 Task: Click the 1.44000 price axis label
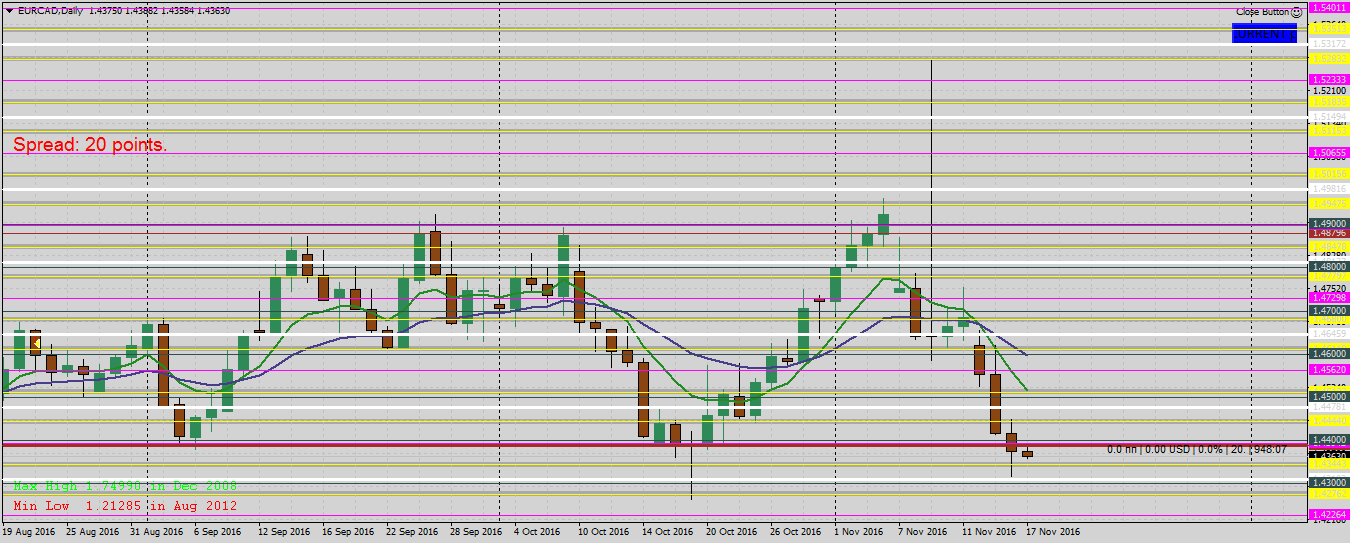coord(1329,439)
